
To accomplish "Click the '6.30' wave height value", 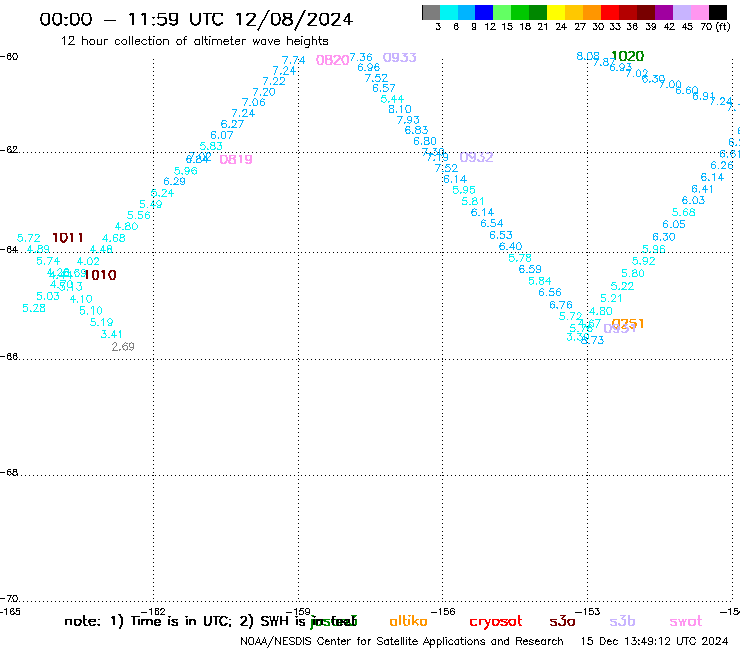I will pos(664,237).
